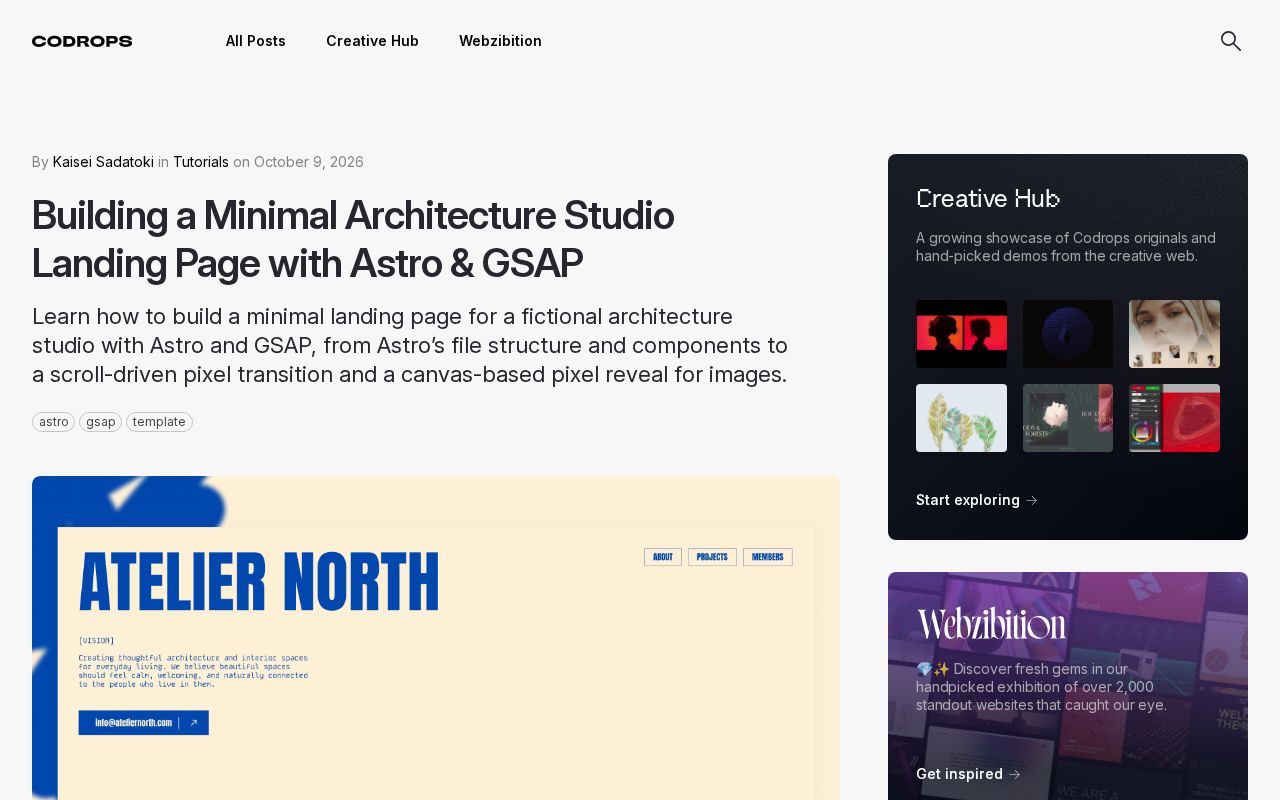Open the dark blue sphere thumbnail

(x=1068, y=334)
